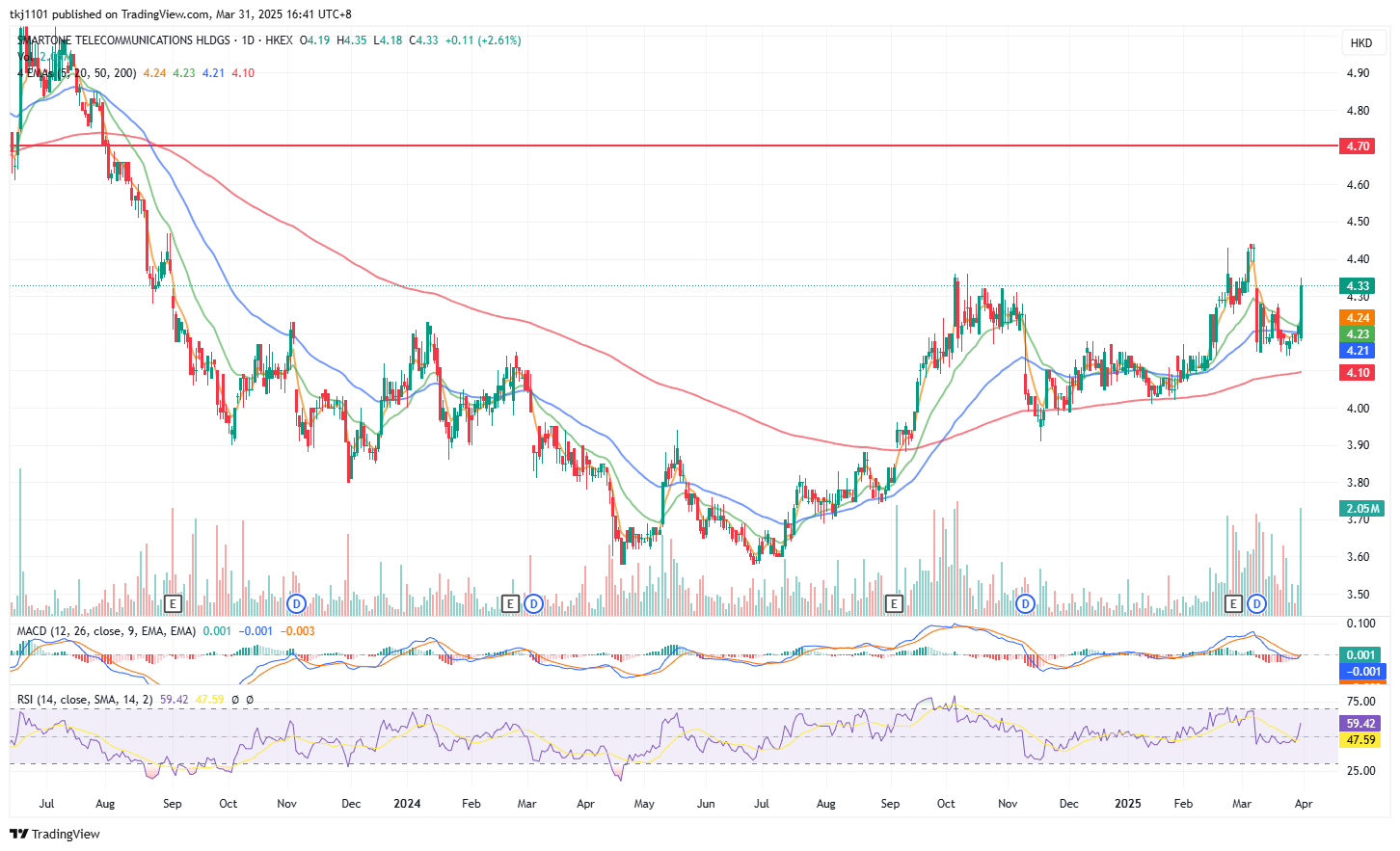Click the 4.50 price scale label
Viewport: 1400px width, 851px height.
(x=1358, y=222)
